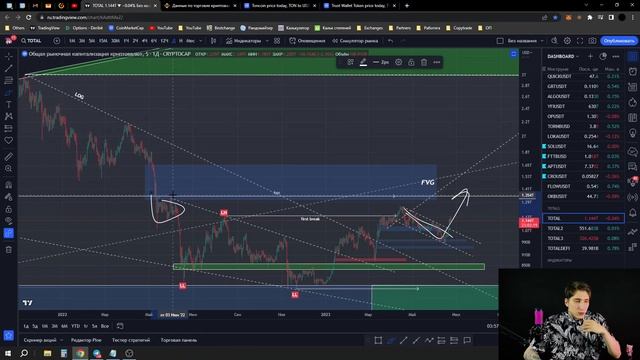Open drawing settings gear in floating toolbar
640x360 pixels.
pyautogui.click(x=398, y=62)
